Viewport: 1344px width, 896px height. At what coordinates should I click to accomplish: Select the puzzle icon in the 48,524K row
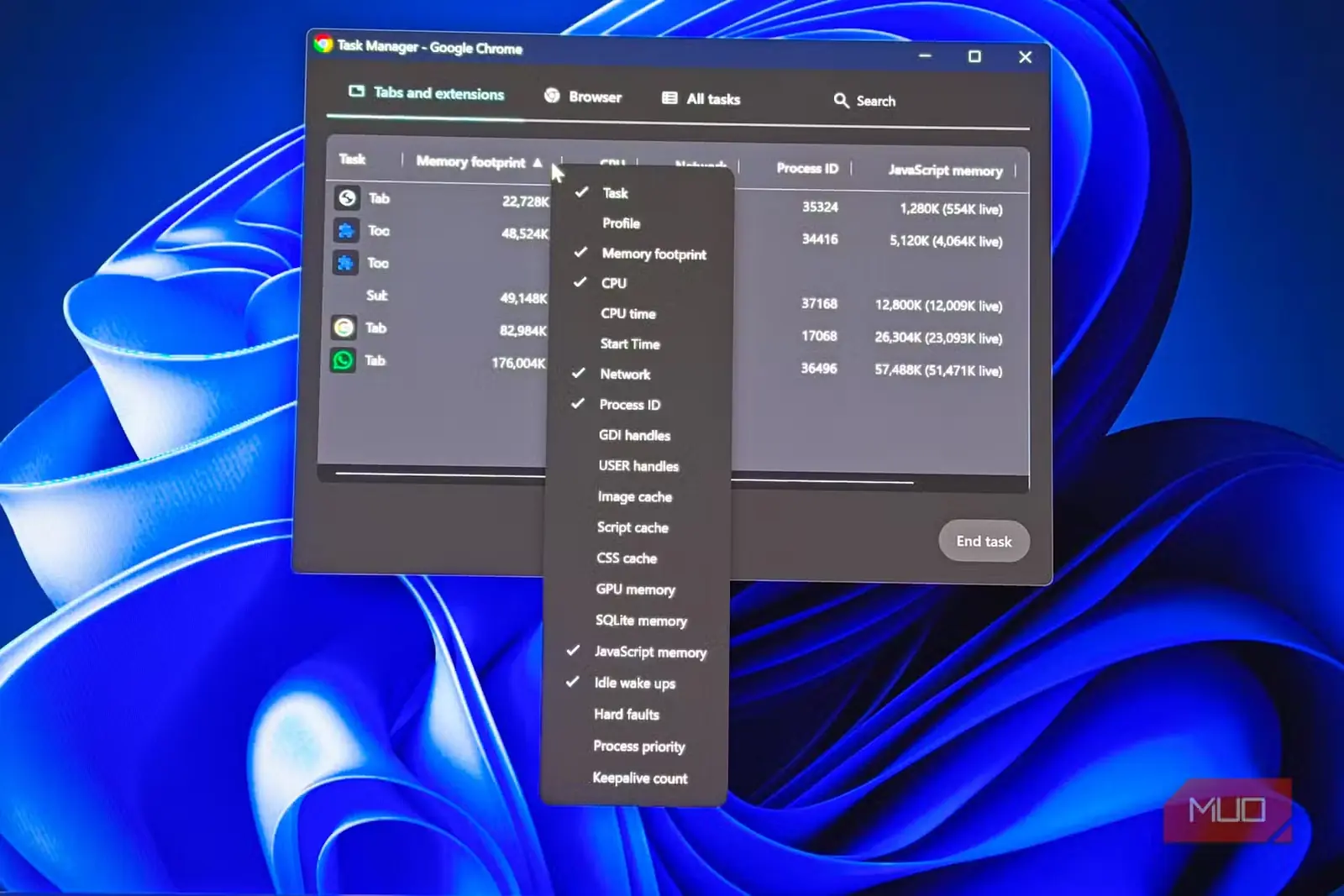click(346, 230)
